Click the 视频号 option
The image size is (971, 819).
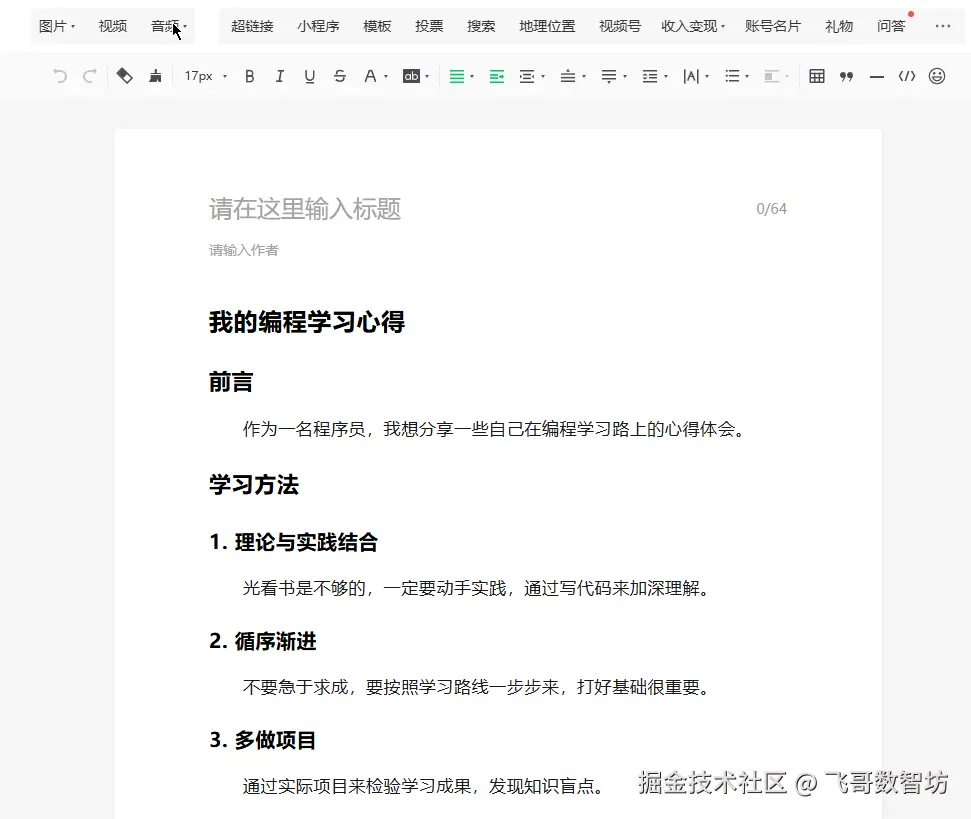coord(620,26)
